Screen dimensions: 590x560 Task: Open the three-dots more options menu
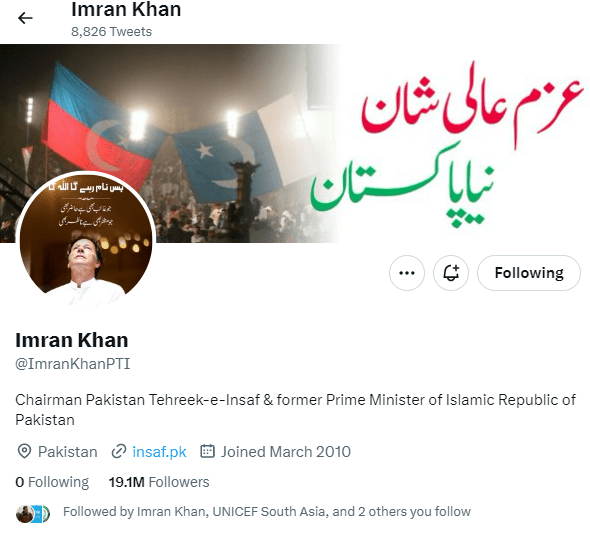point(407,273)
